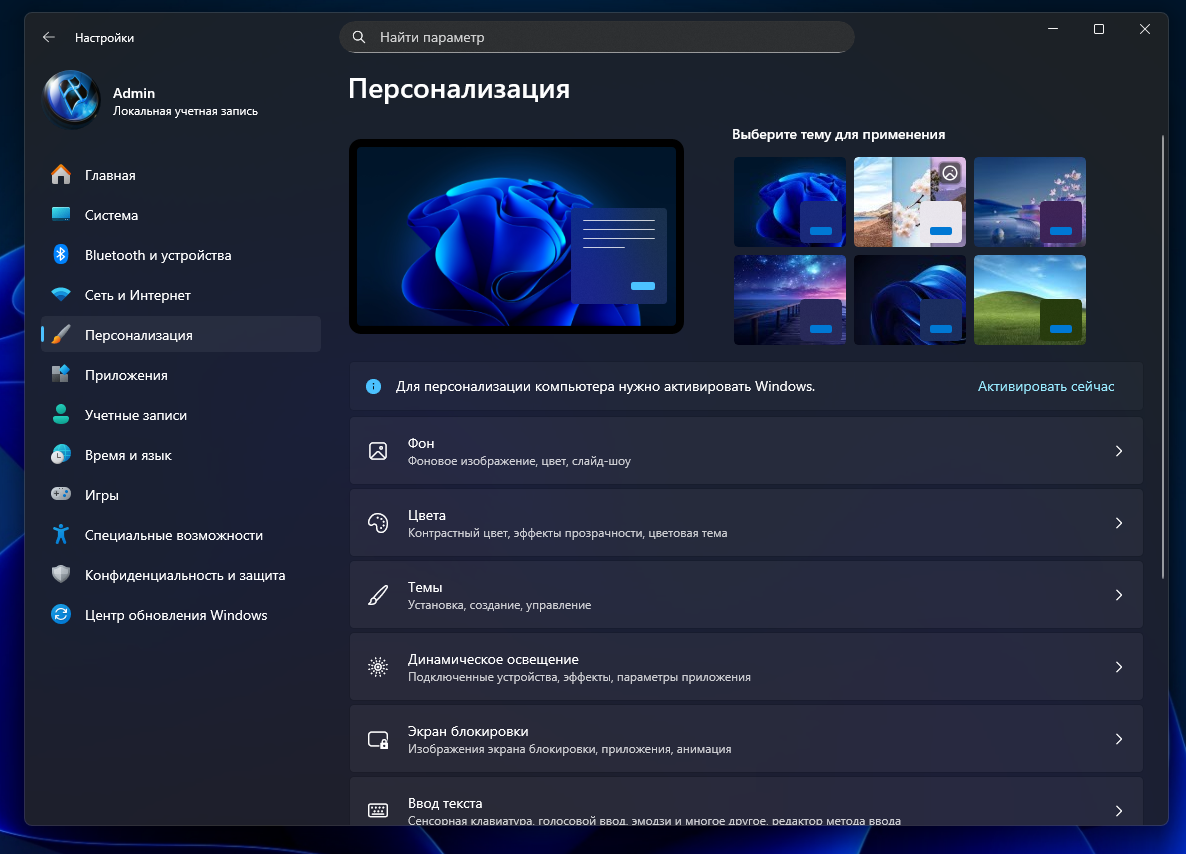The width and height of the screenshot is (1186, 854).
Task: Click the Выберите тему для применения heading
Action: pyautogui.click(x=839, y=134)
